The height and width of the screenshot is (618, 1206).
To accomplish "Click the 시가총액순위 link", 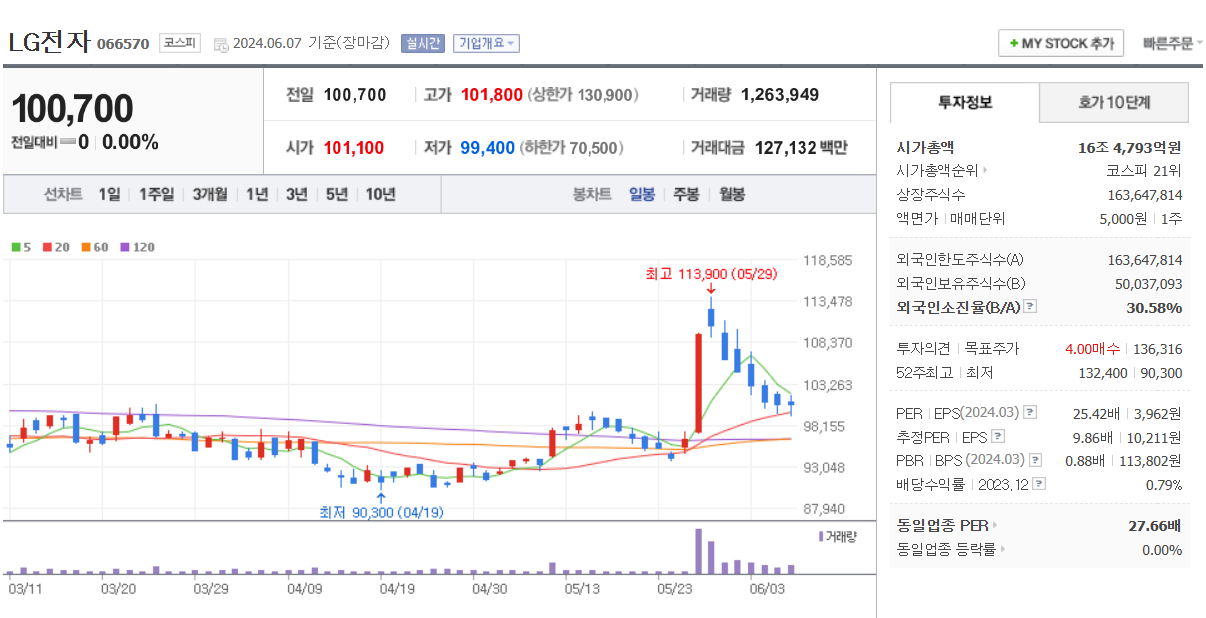I will [937, 171].
